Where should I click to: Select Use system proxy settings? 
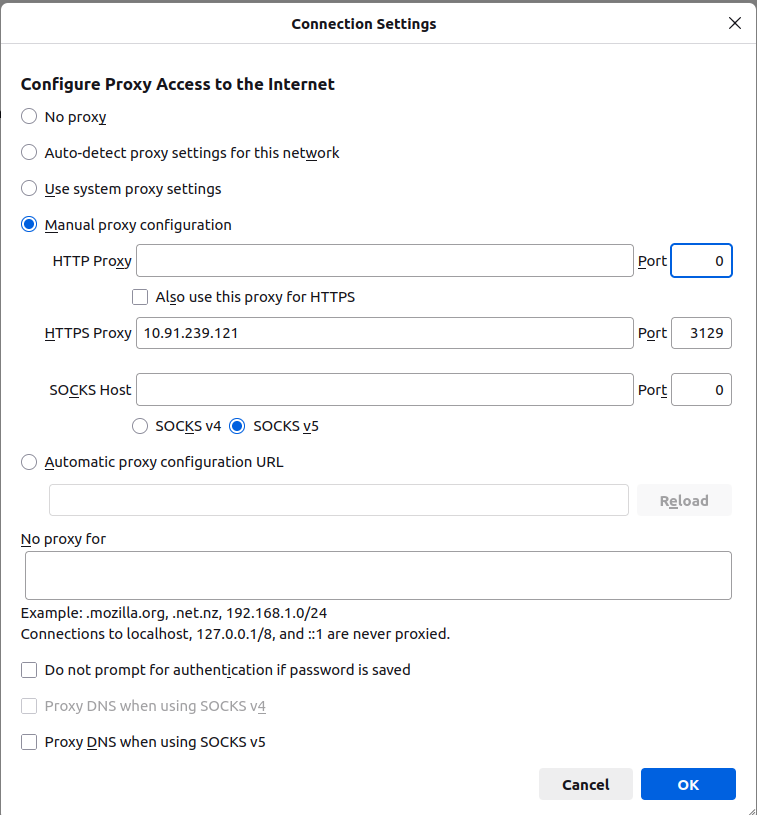(29, 189)
